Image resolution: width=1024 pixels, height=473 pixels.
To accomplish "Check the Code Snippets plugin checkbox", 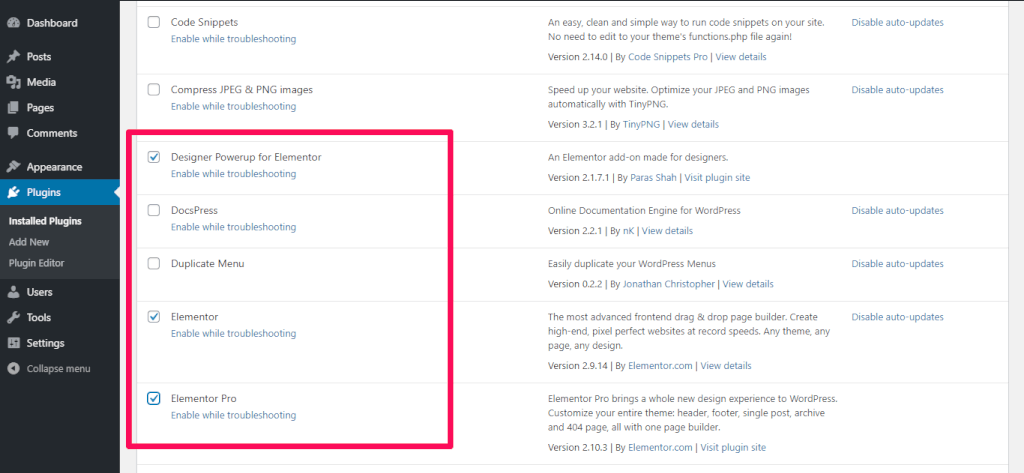I will [x=153, y=22].
